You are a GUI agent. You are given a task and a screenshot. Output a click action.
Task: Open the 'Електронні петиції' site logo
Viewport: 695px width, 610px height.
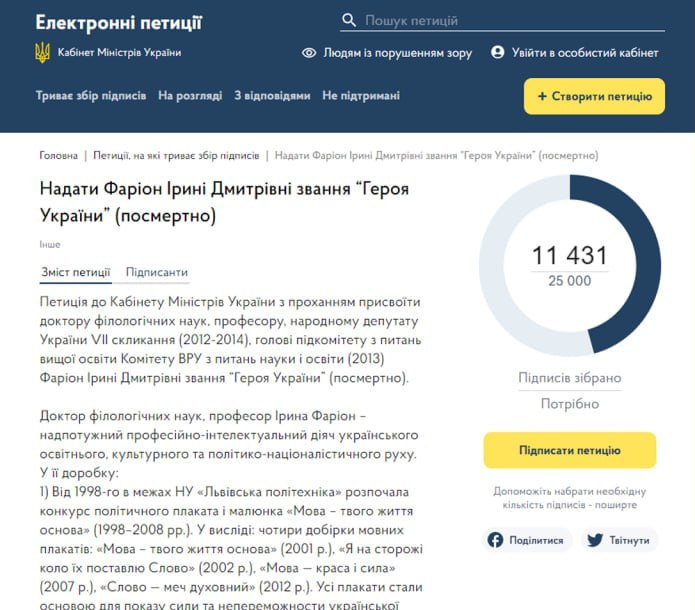(x=118, y=22)
